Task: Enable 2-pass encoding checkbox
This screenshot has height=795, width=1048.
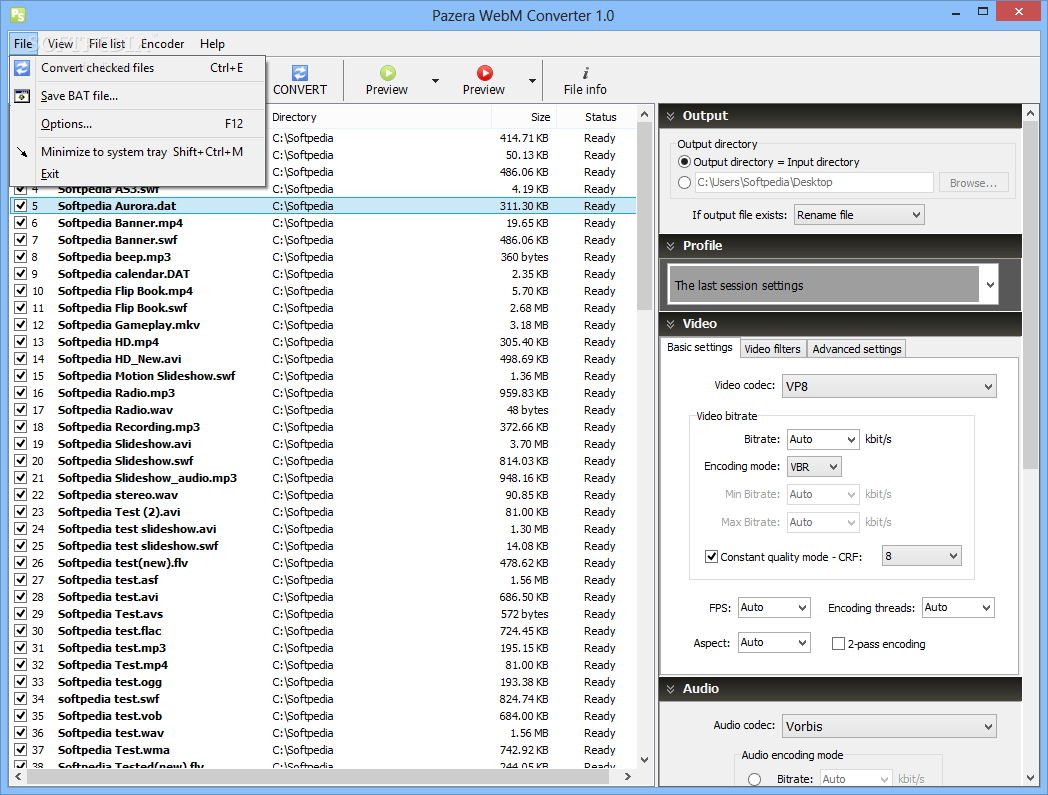Action: tap(838, 644)
